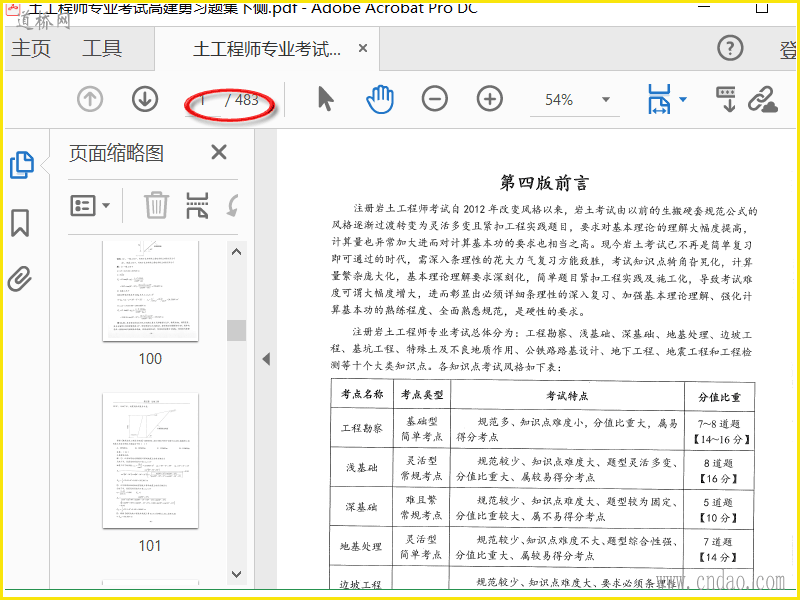The width and height of the screenshot is (800, 600).
Task: Click the fit width page icon
Action: [x=659, y=99]
